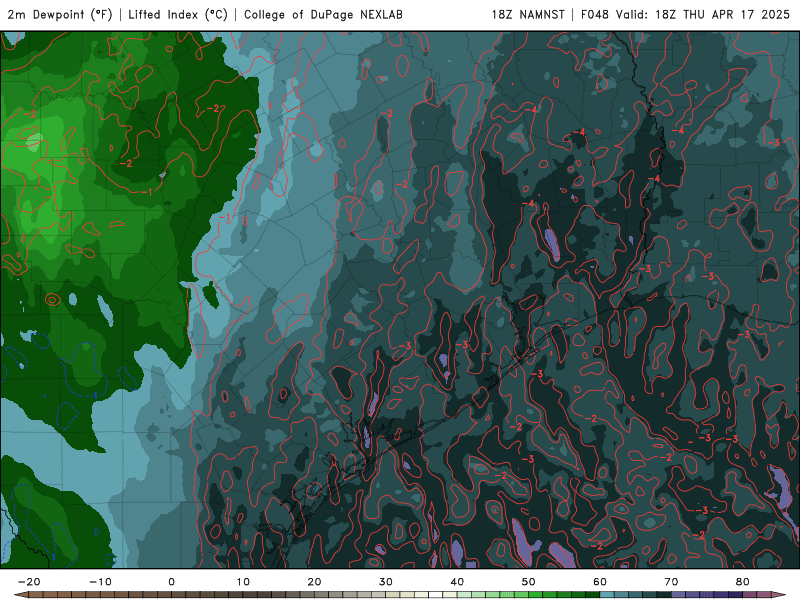
Task: Click the 'F048' forecast hour text
Action: [x=595, y=14]
